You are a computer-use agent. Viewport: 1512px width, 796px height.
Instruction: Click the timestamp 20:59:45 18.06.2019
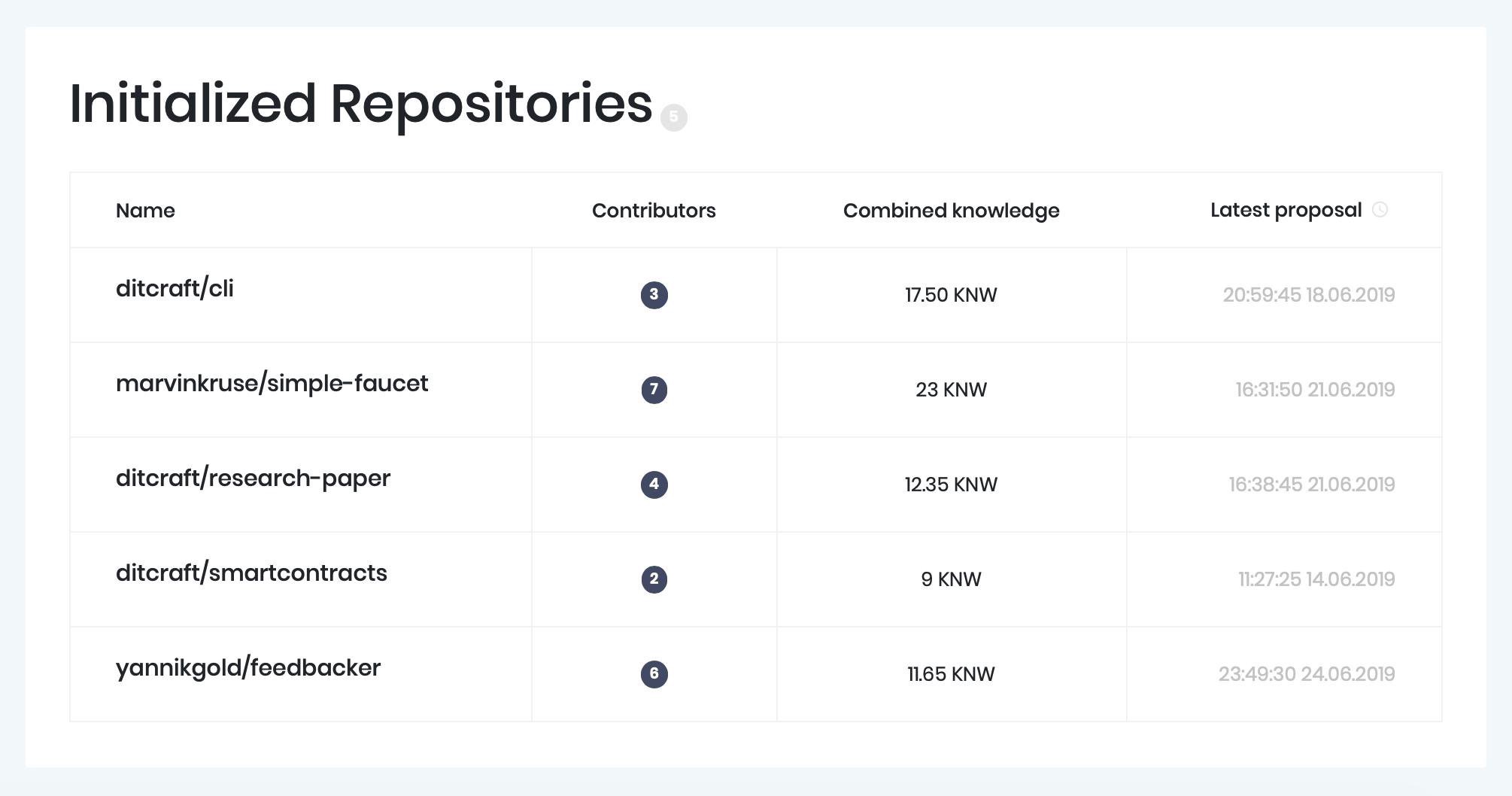(x=1309, y=295)
